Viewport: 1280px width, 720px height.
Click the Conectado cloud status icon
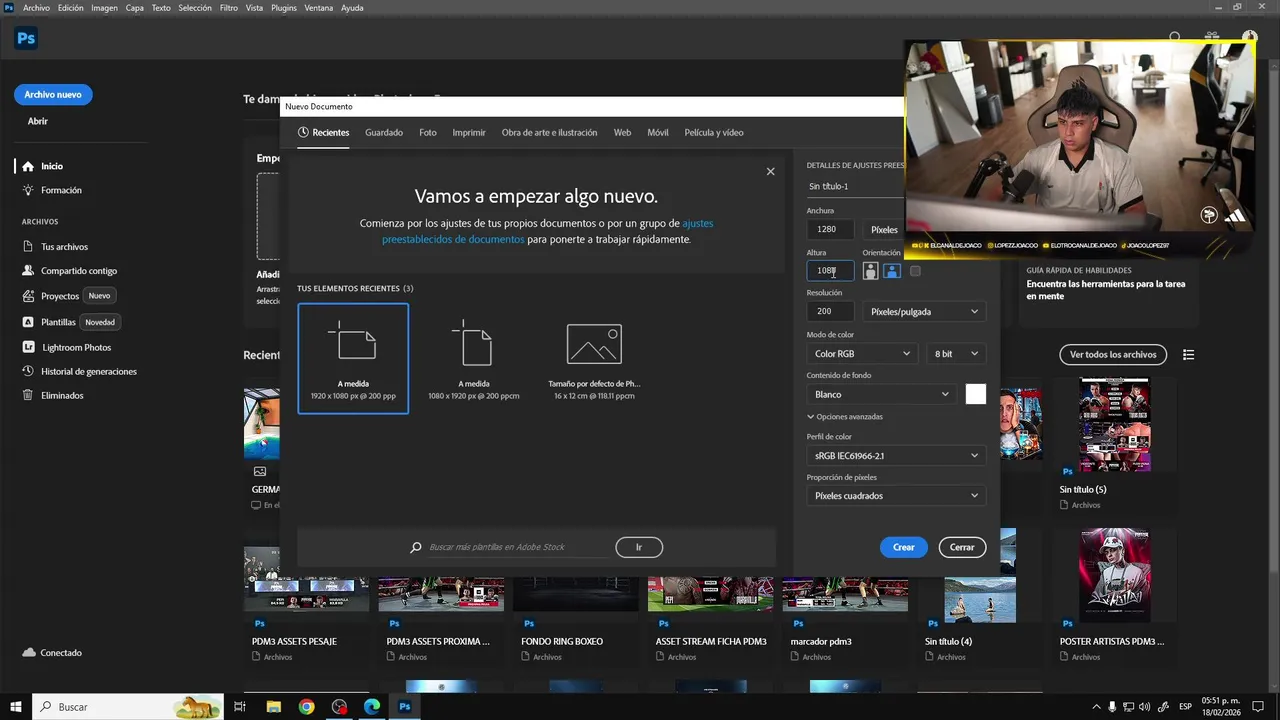(28, 653)
